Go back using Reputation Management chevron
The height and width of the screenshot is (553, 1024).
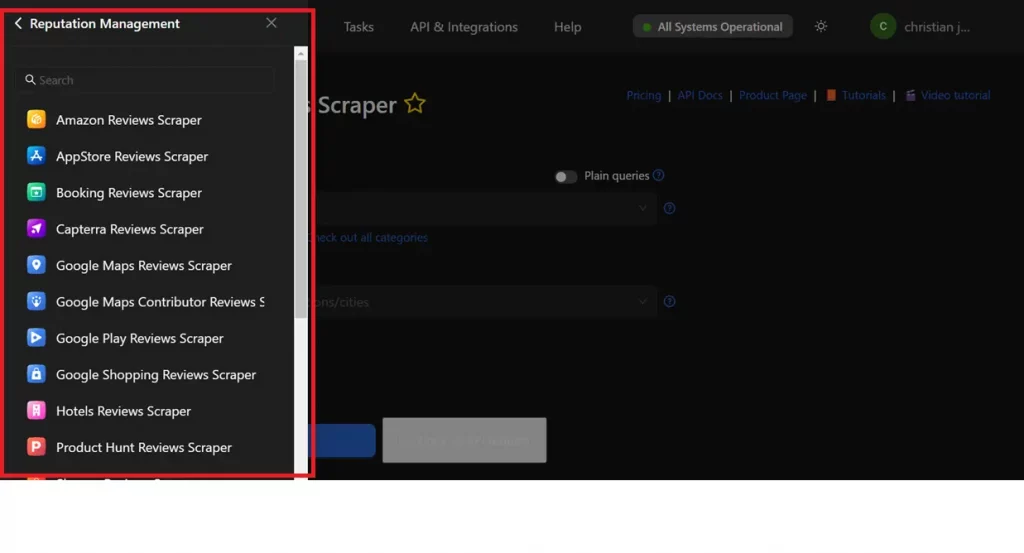point(18,24)
